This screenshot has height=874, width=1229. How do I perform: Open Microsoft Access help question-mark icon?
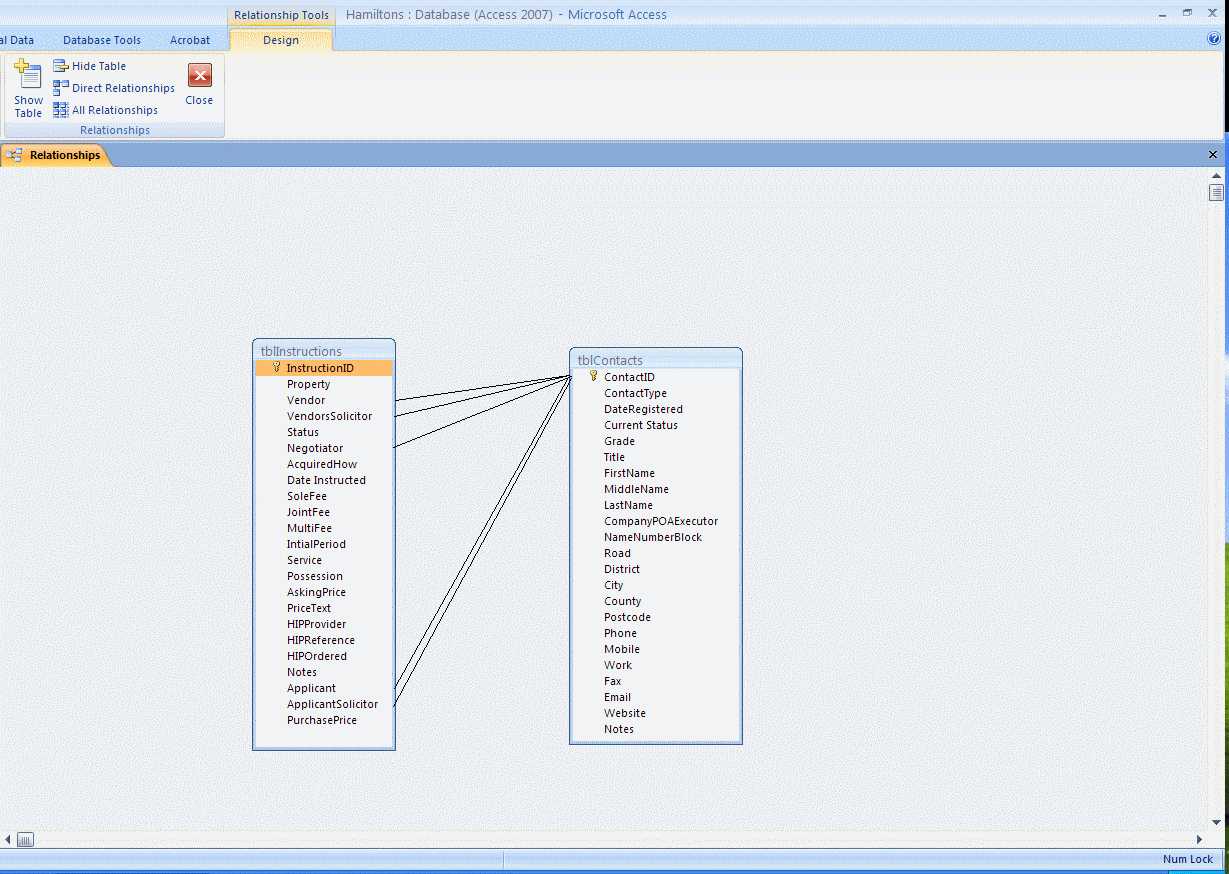(1214, 39)
